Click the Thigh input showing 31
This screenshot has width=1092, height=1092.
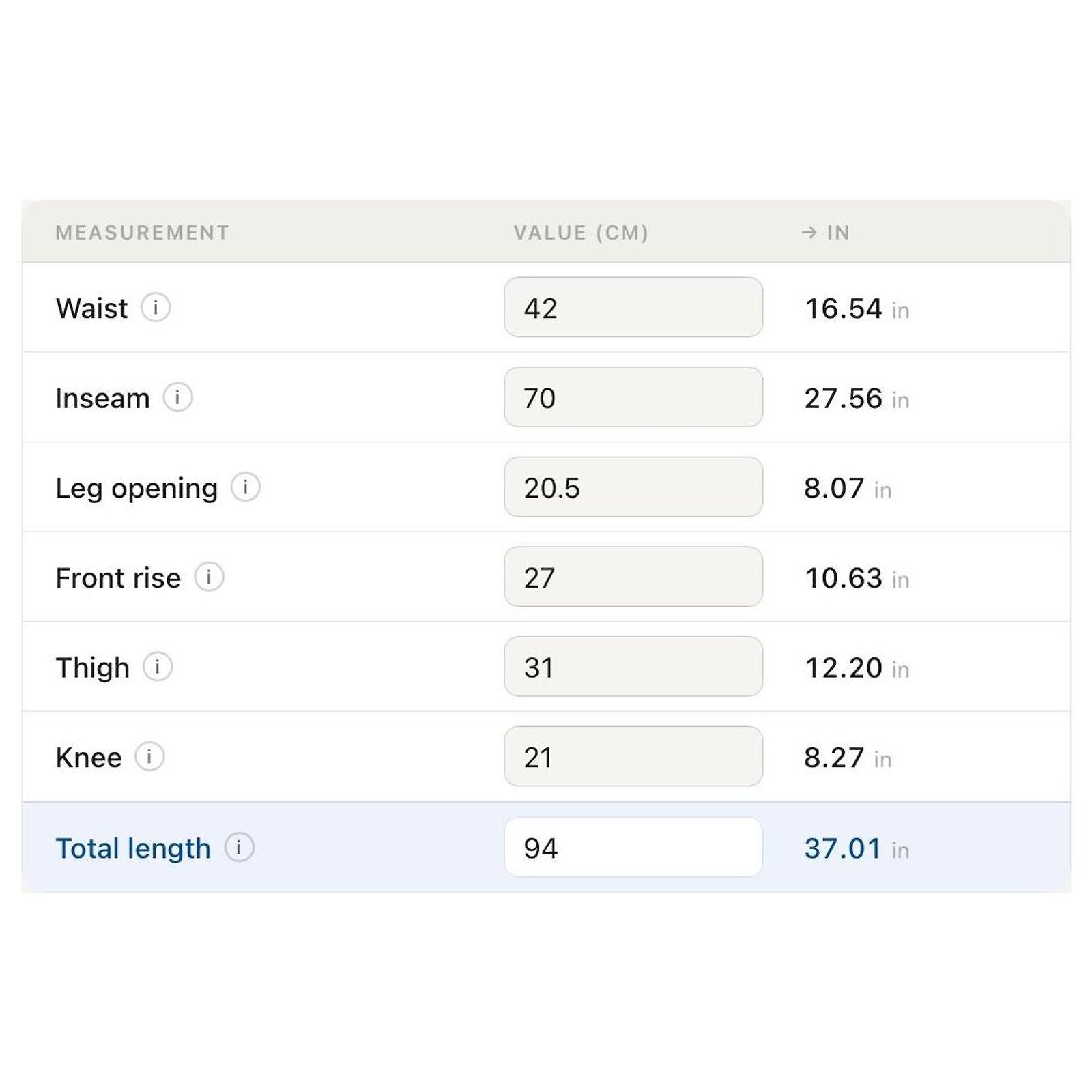[633, 667]
